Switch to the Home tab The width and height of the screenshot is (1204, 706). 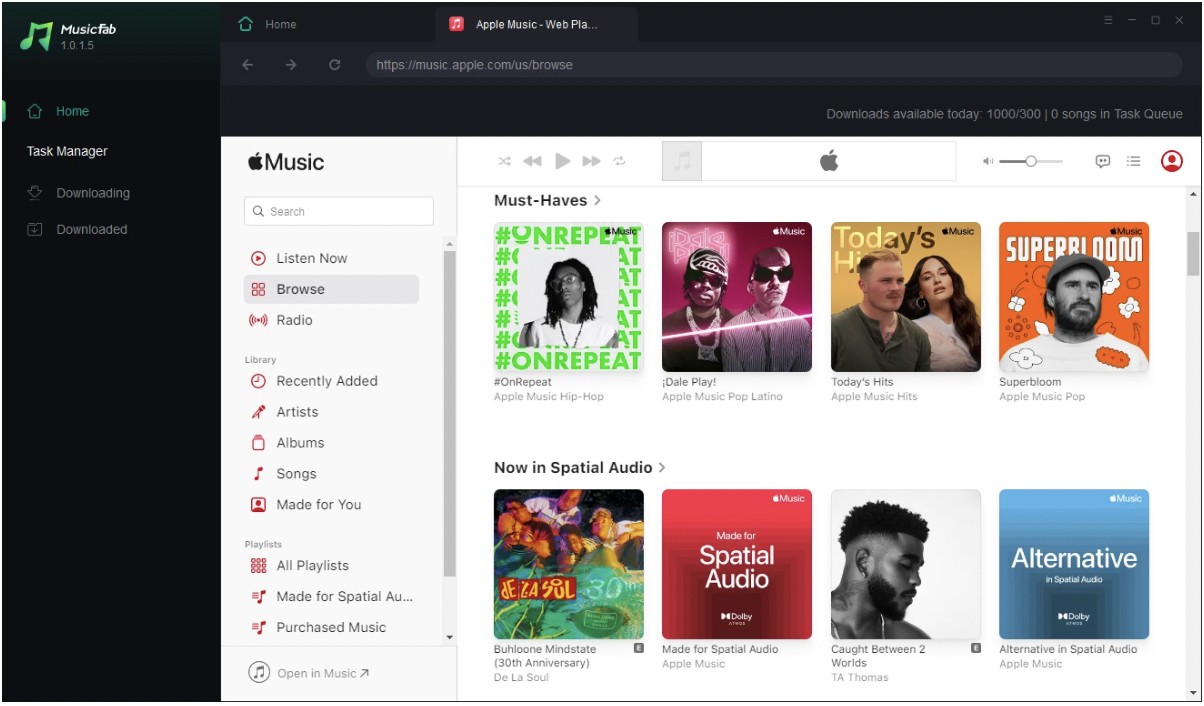tap(267, 24)
